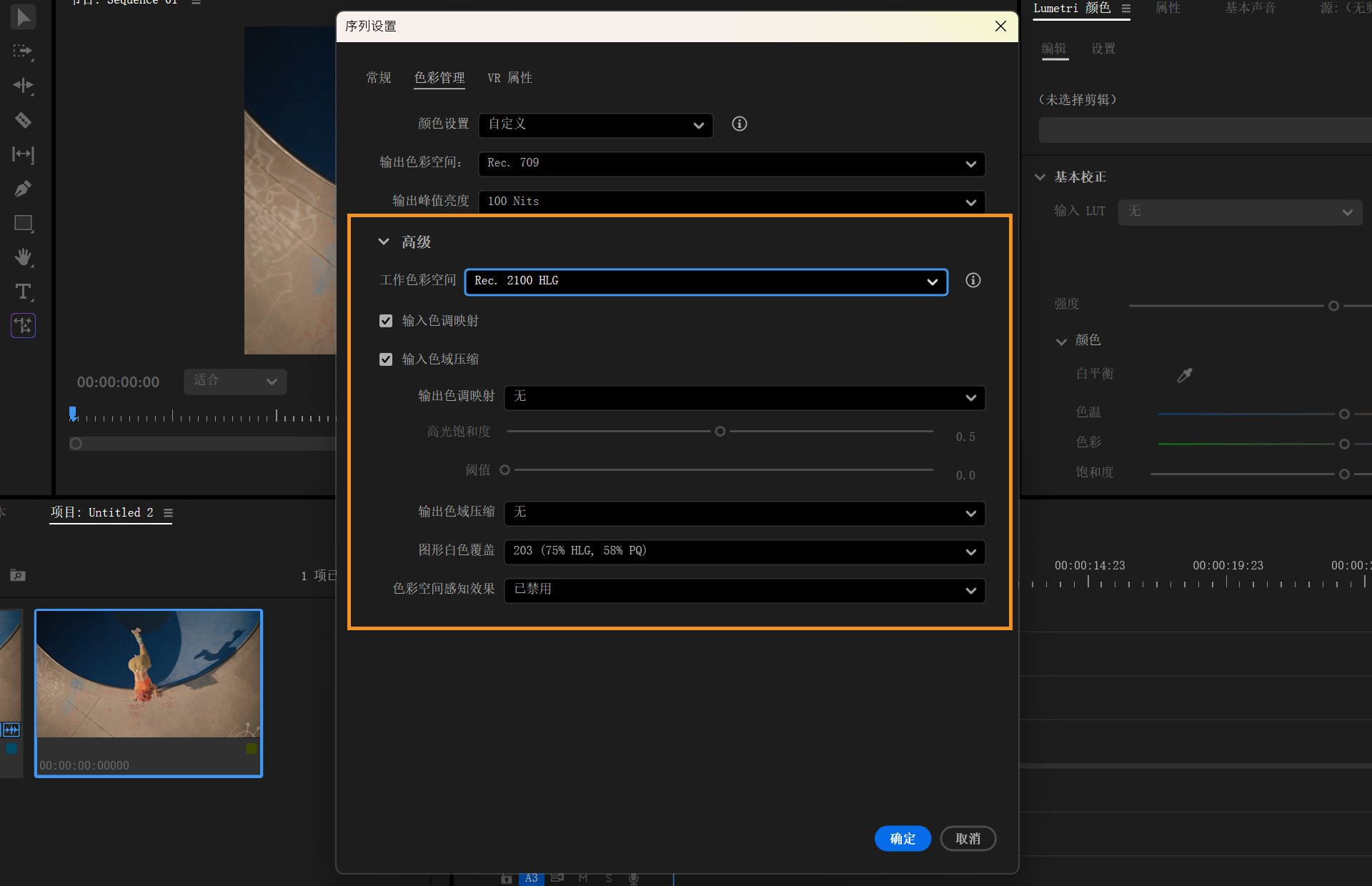Select the Track Select Forward tool

click(23, 51)
